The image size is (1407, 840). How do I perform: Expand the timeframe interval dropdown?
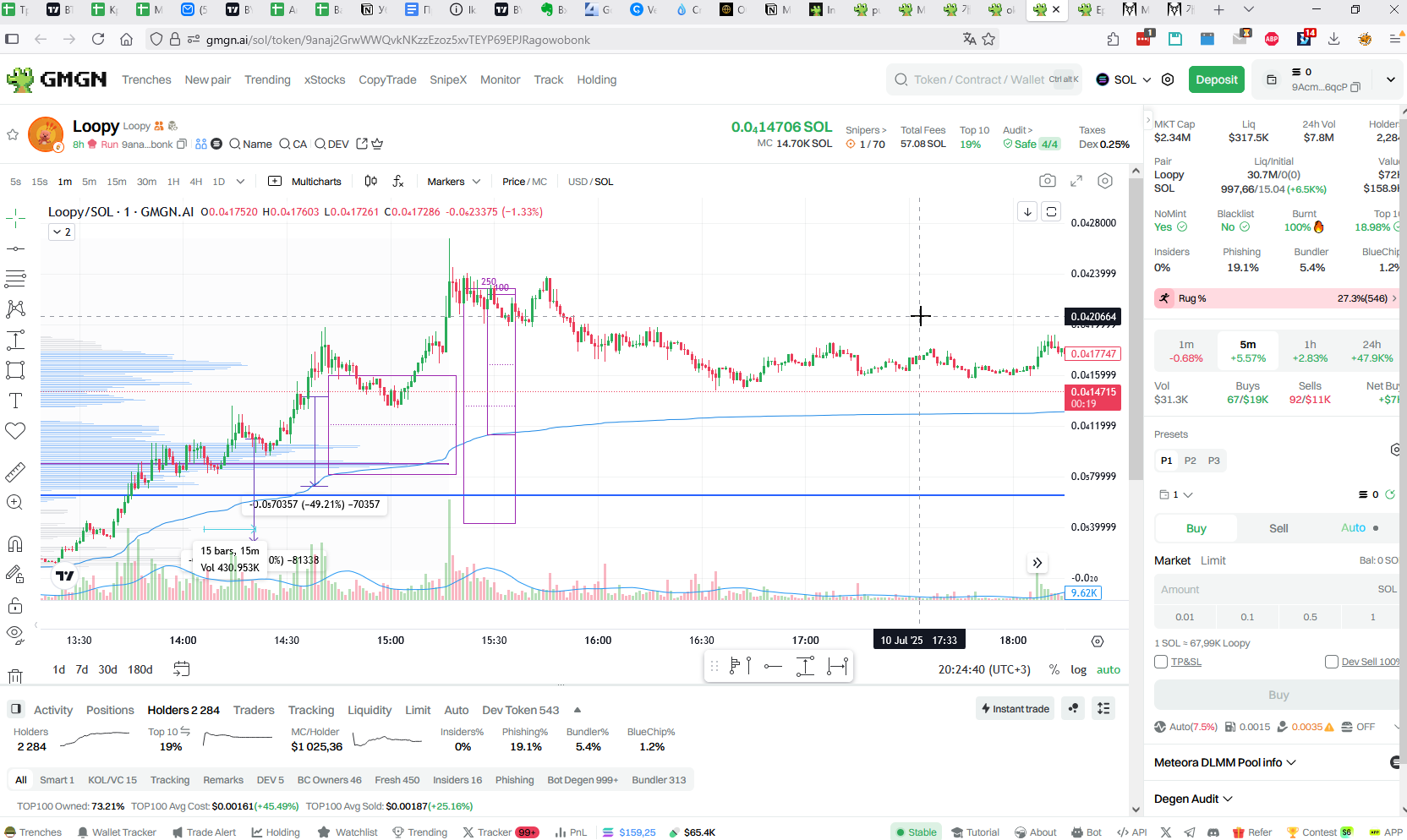[x=240, y=182]
